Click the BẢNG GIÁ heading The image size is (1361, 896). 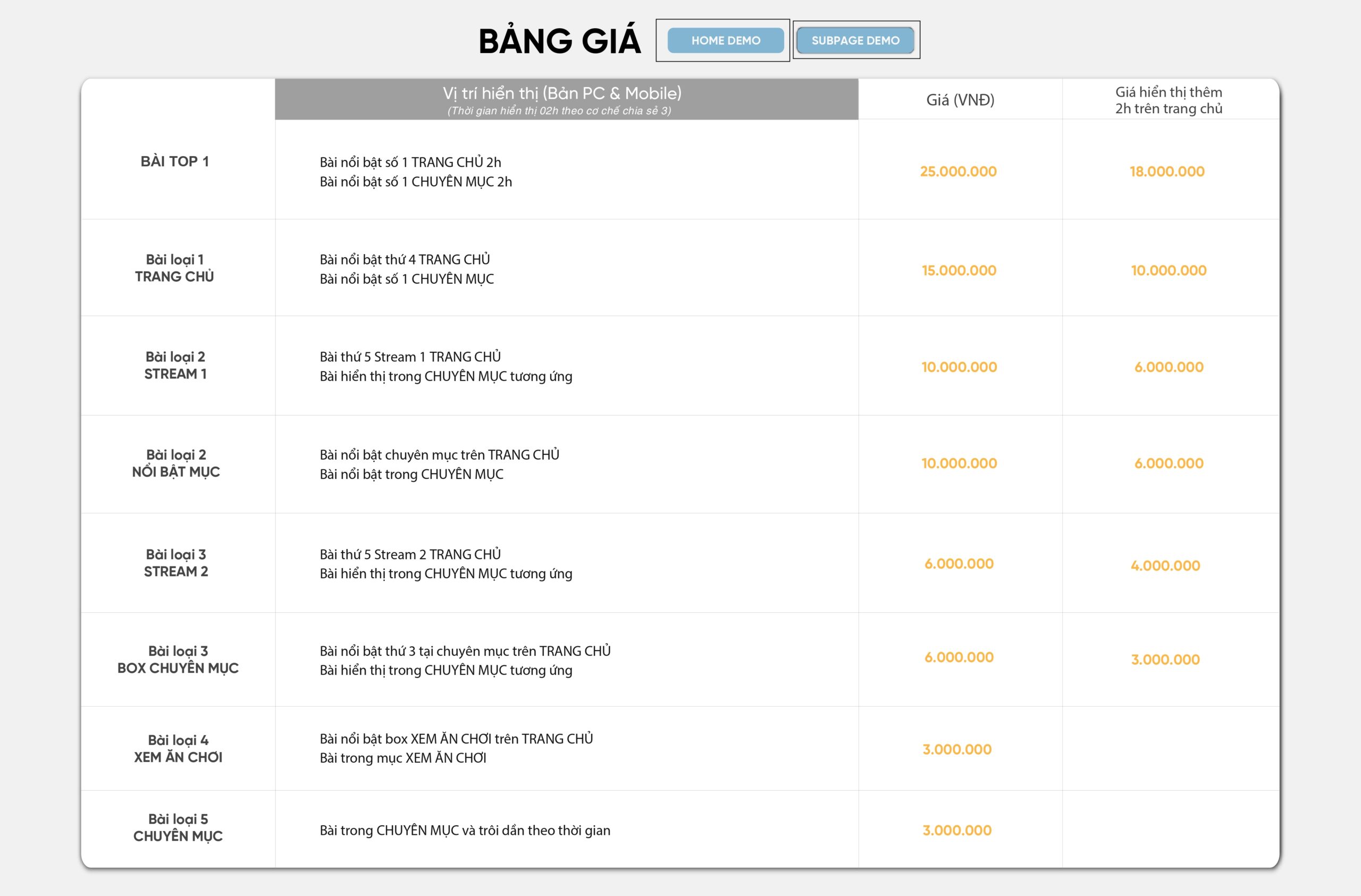[559, 41]
